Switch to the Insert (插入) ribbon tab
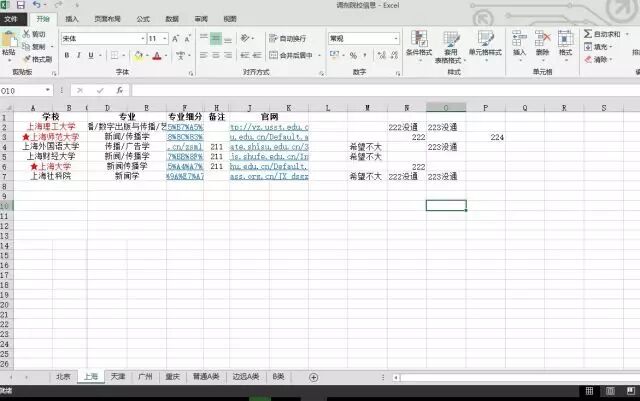The image size is (640, 401). point(72,19)
